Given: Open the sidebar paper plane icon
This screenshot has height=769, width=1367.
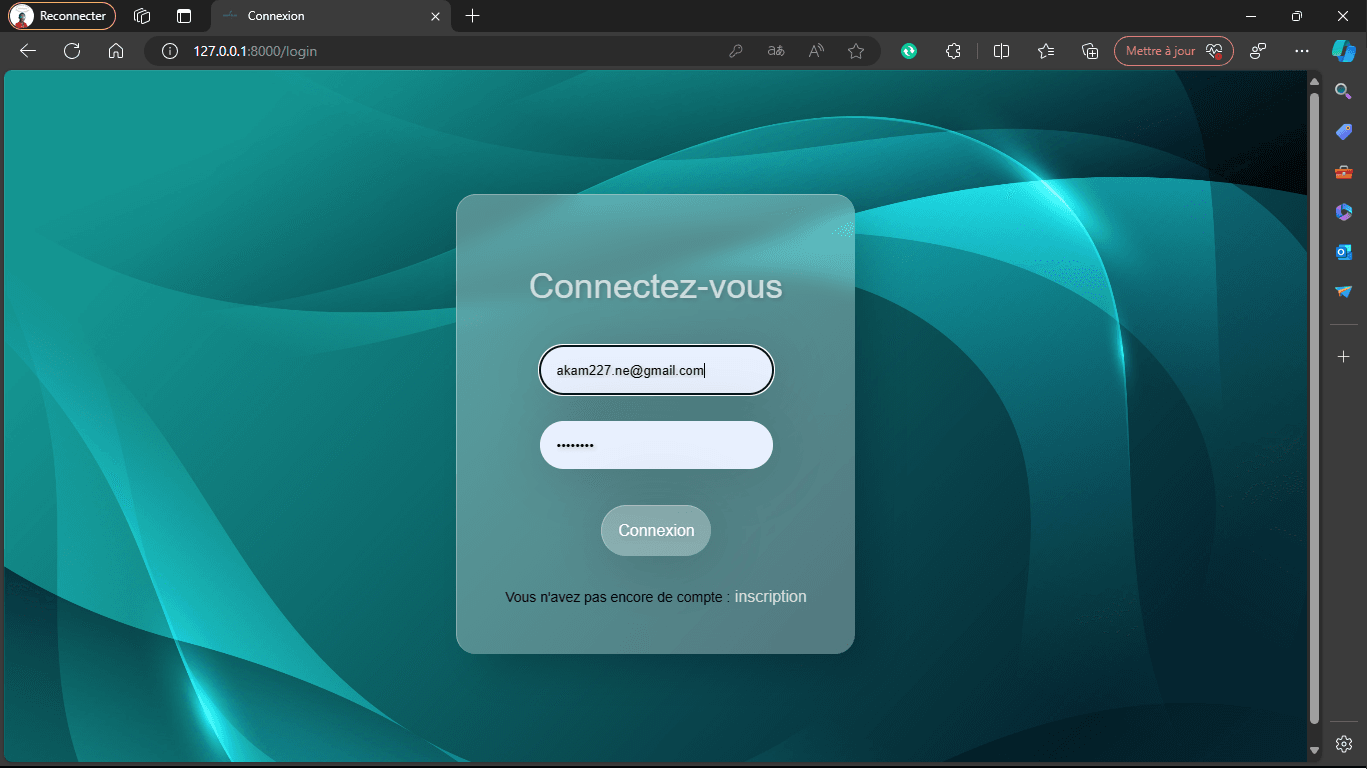Looking at the screenshot, I should 1344,292.
